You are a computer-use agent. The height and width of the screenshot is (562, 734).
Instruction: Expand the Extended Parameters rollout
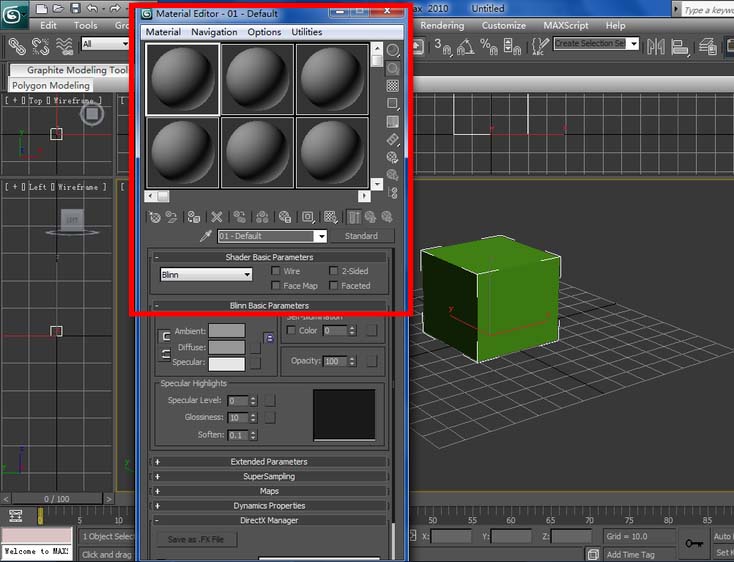(269, 462)
